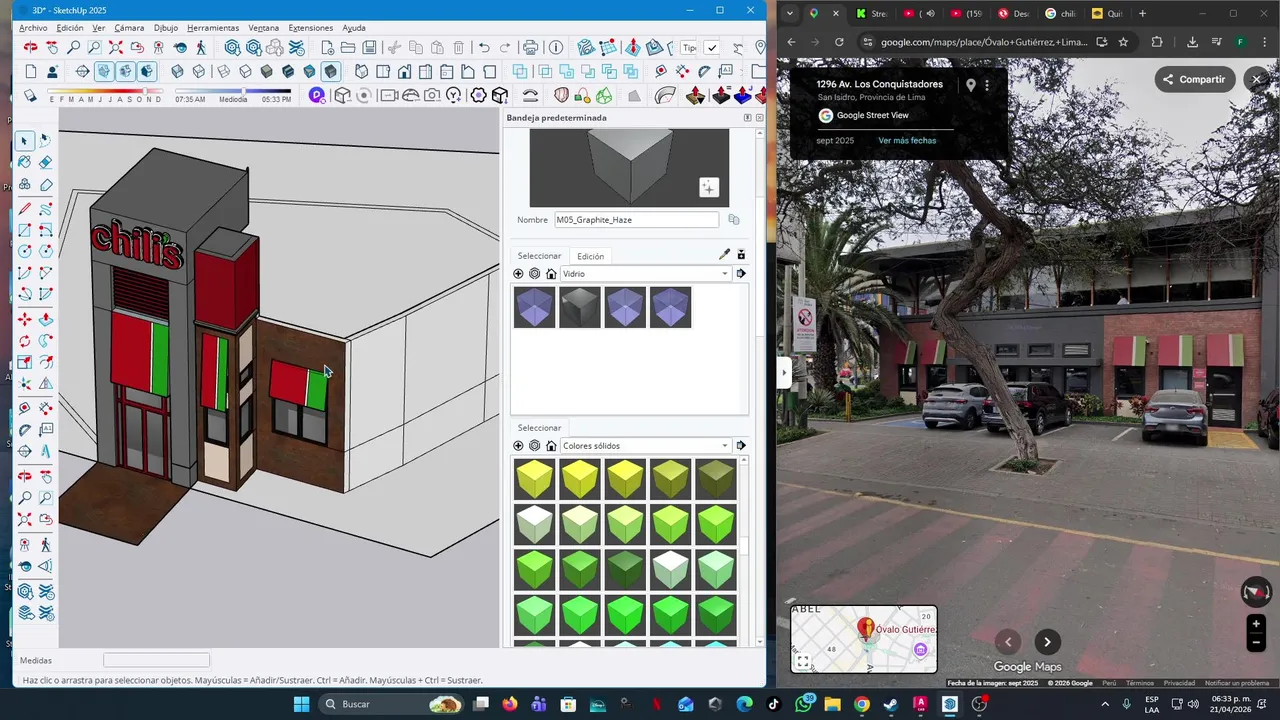Select the Circle drawing tool

click(x=25, y=252)
